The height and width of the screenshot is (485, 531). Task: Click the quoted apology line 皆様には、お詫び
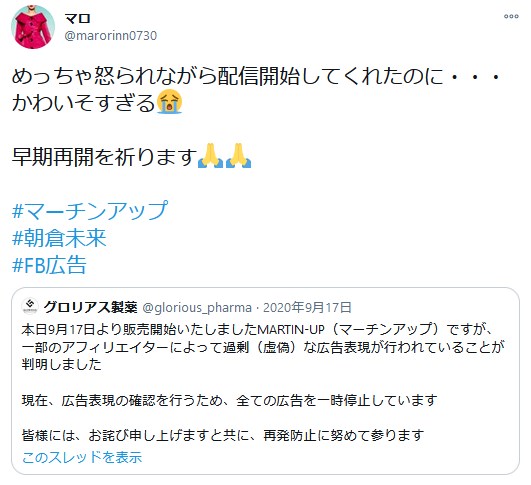tap(223, 435)
